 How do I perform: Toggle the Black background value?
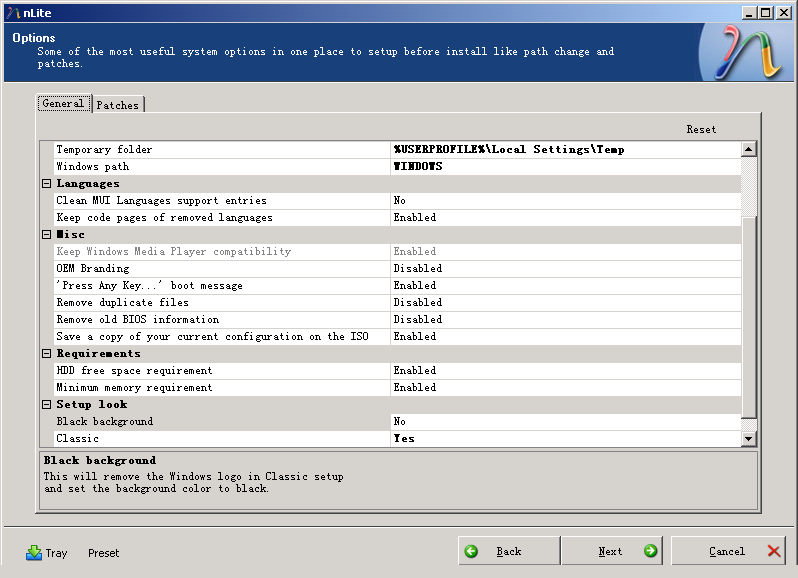click(x=565, y=422)
